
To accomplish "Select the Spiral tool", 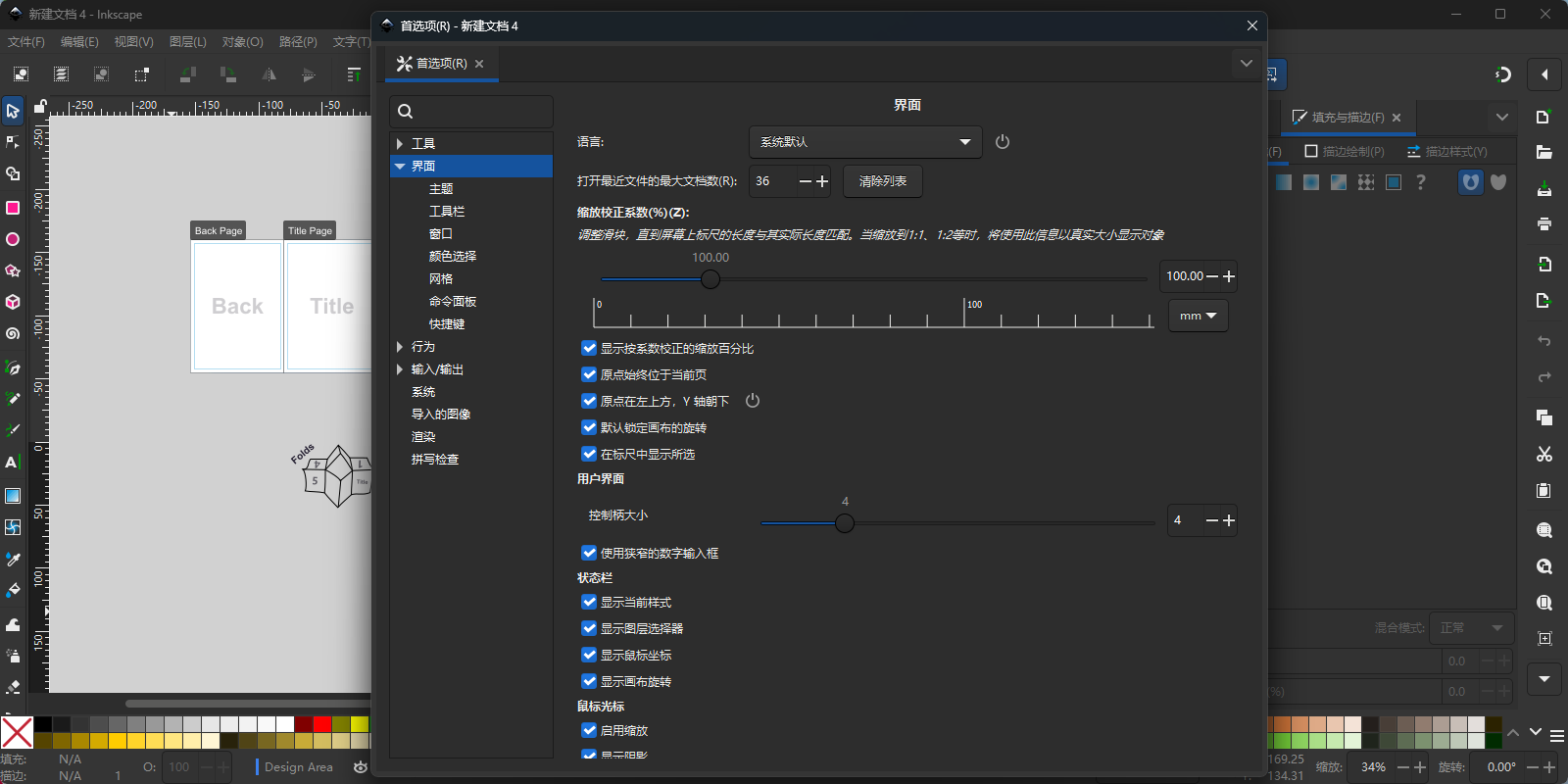I will point(13,334).
